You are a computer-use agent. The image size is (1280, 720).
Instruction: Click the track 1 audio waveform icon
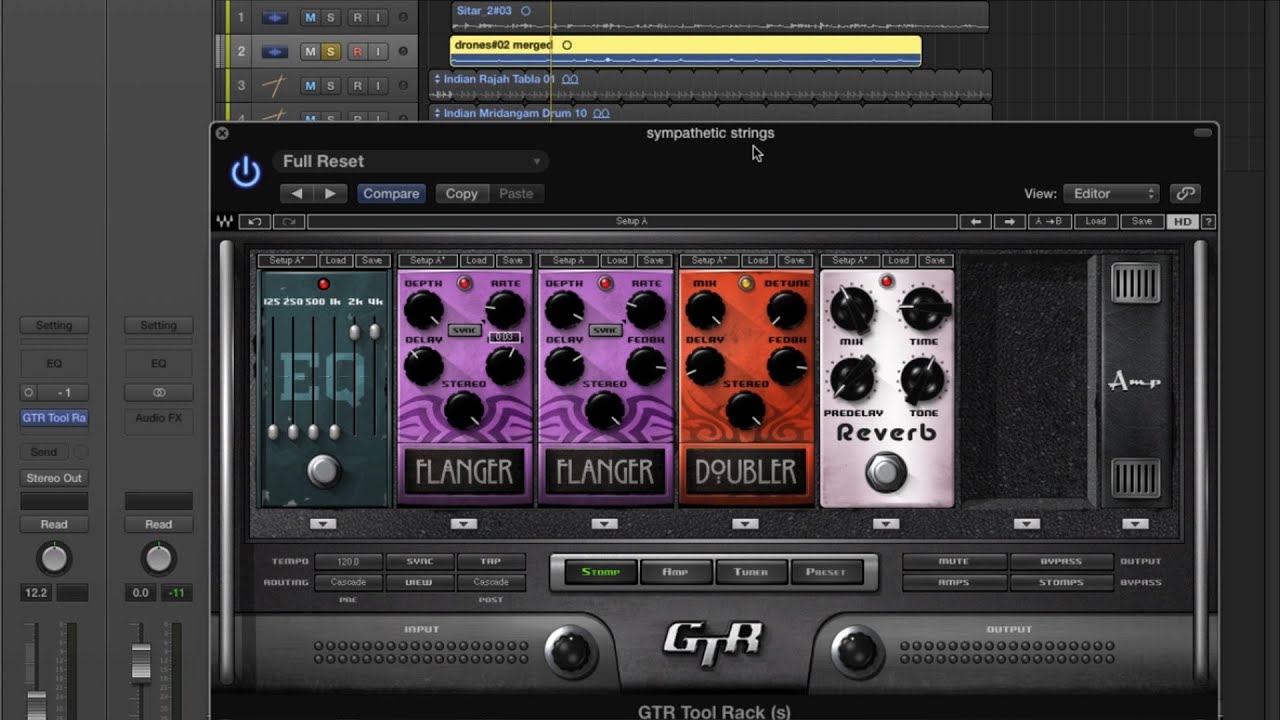click(273, 17)
